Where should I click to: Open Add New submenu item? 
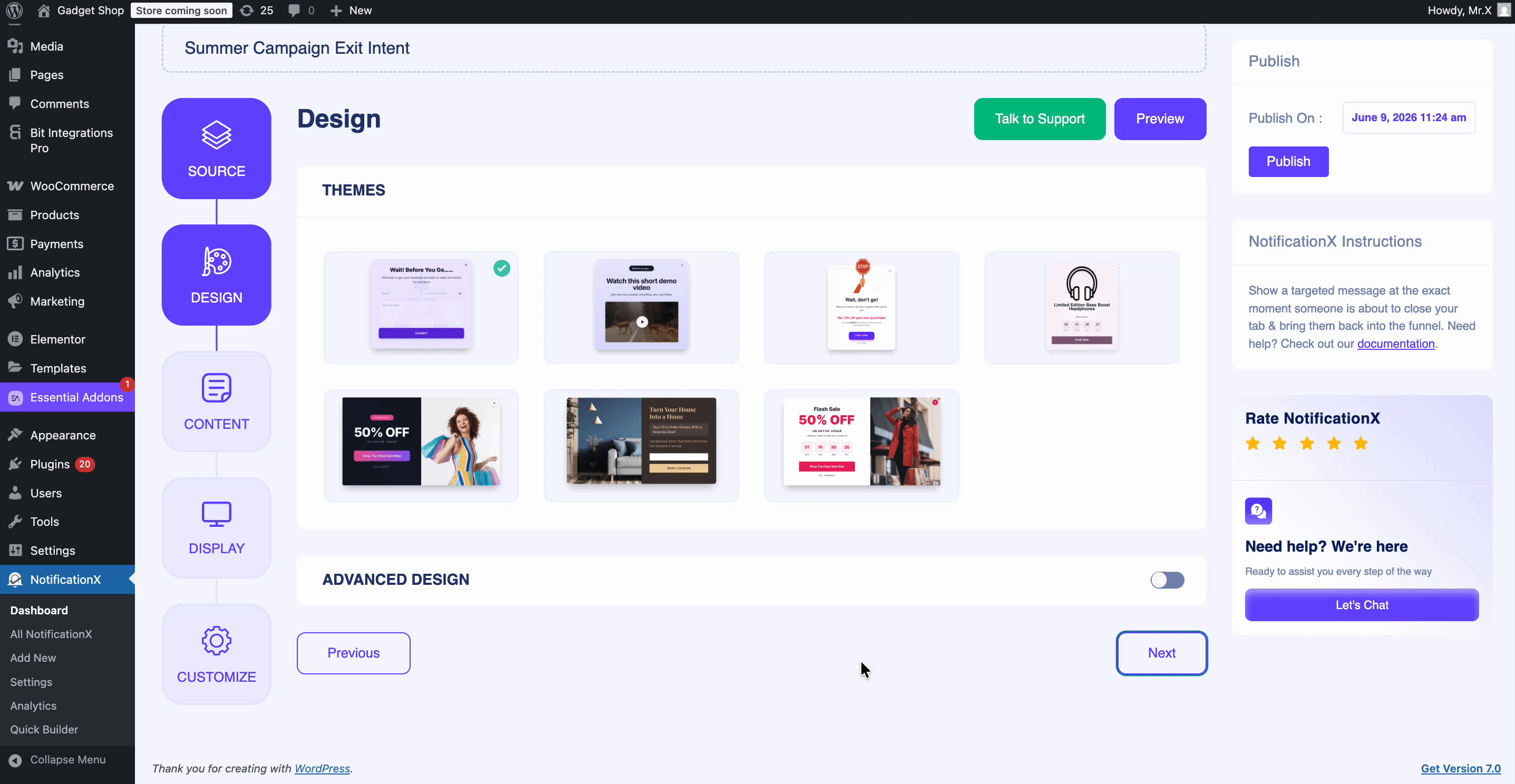click(x=33, y=658)
